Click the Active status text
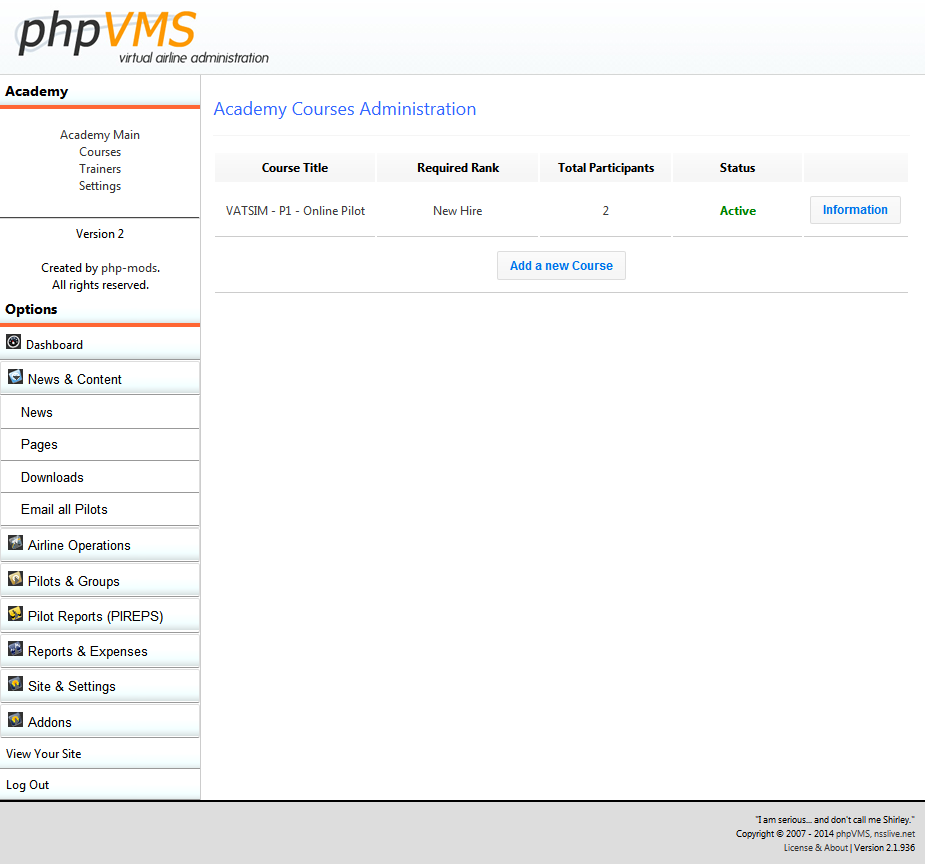Viewport: 925px width, 864px height. tap(737, 211)
